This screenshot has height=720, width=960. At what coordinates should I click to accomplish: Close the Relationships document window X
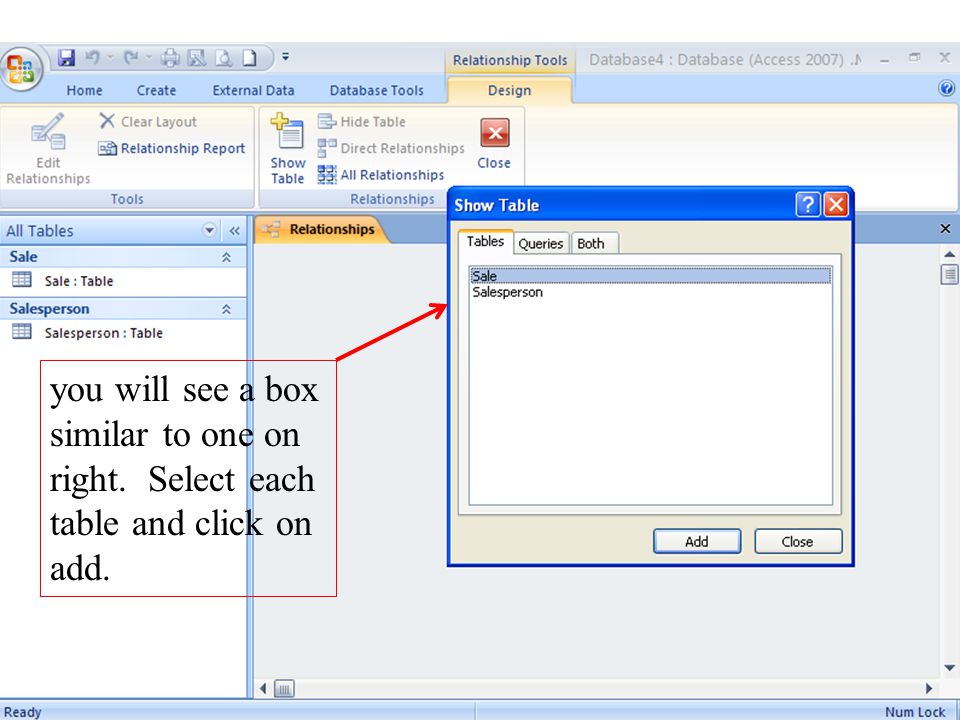pyautogui.click(x=945, y=228)
